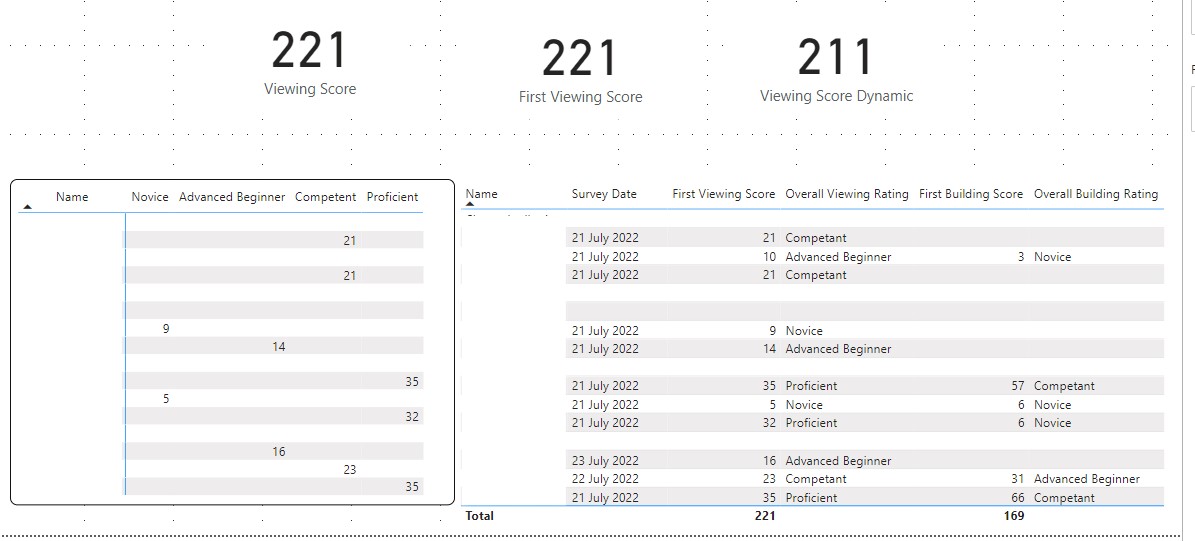1195x541 pixels.
Task: Click the Overall Viewing Rating column header
Action: pos(847,194)
